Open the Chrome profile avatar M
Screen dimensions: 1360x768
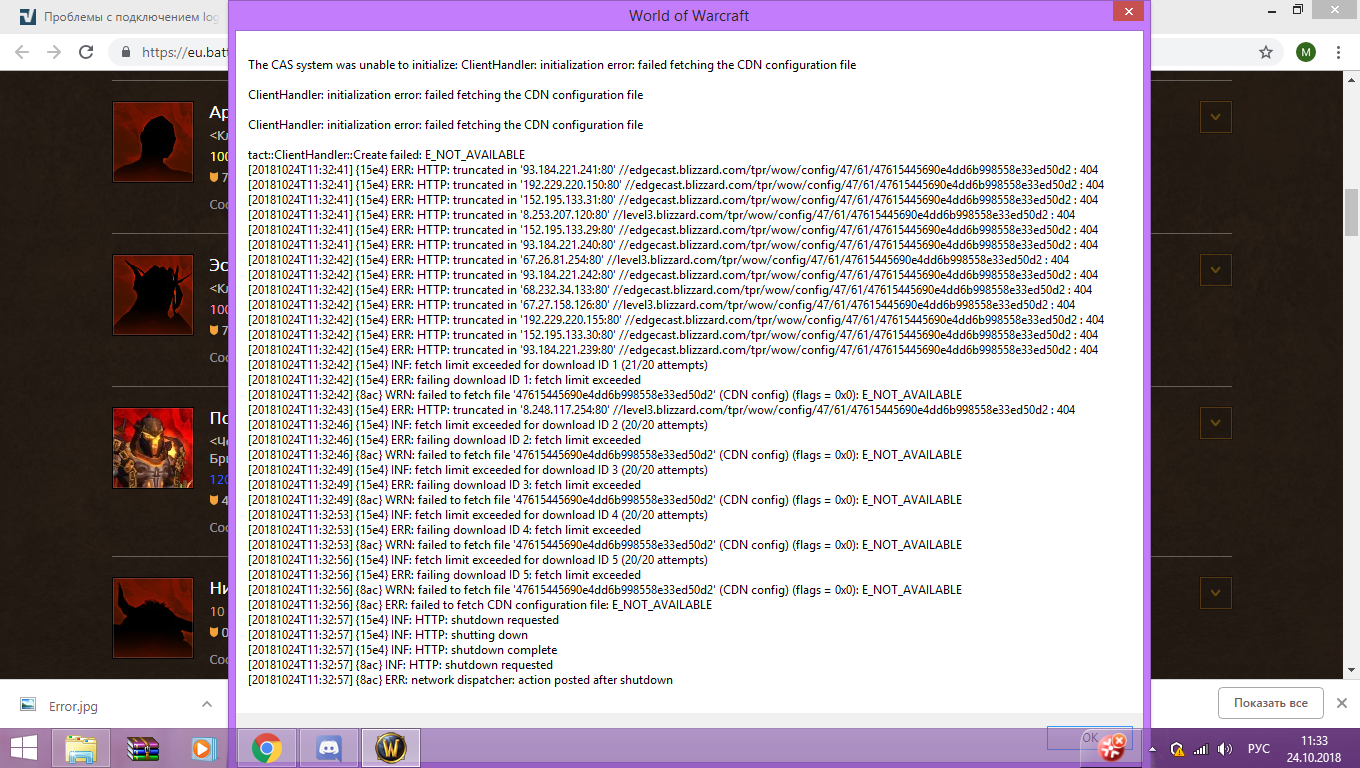click(x=1305, y=52)
